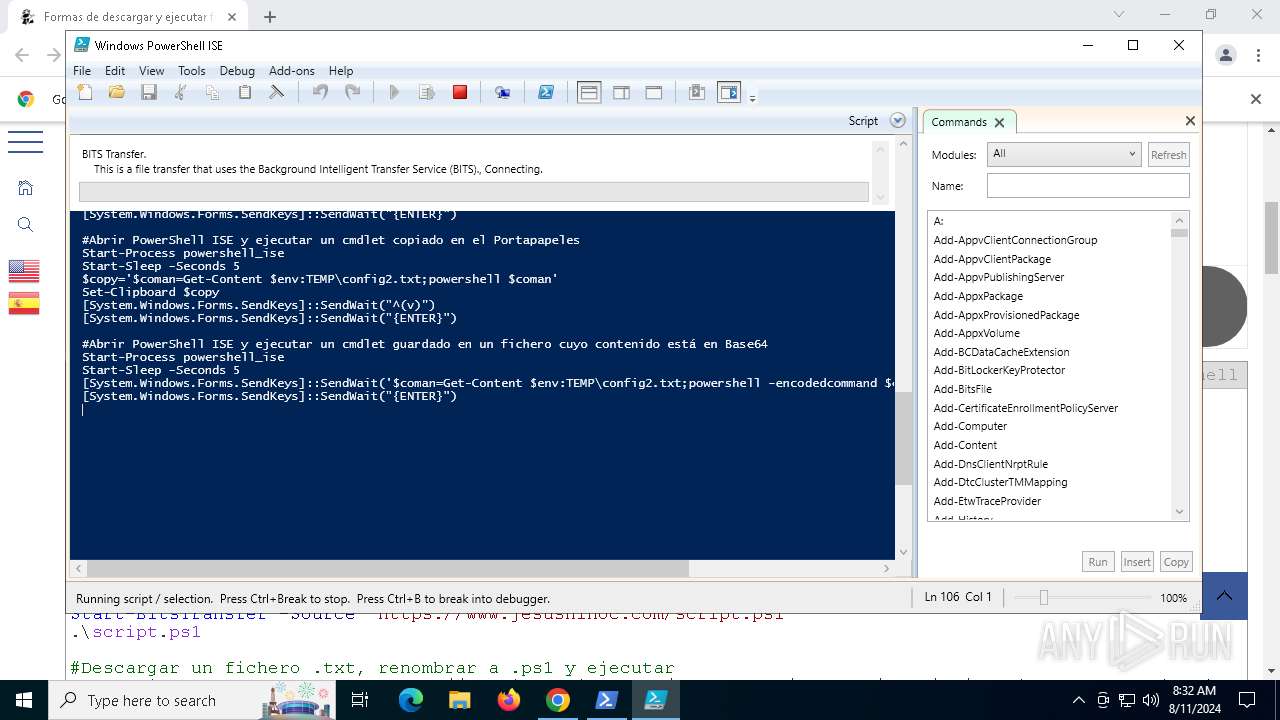Select Add-AppvClientPackage in the list
The image size is (1280, 720).
[x=992, y=259]
